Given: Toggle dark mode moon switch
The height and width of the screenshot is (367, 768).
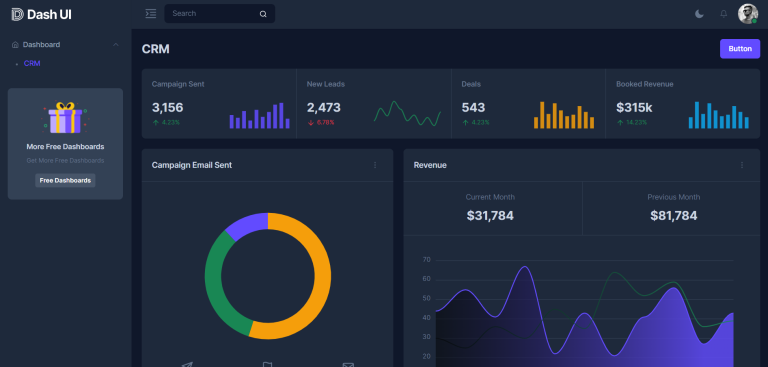Looking at the screenshot, I should [x=699, y=14].
